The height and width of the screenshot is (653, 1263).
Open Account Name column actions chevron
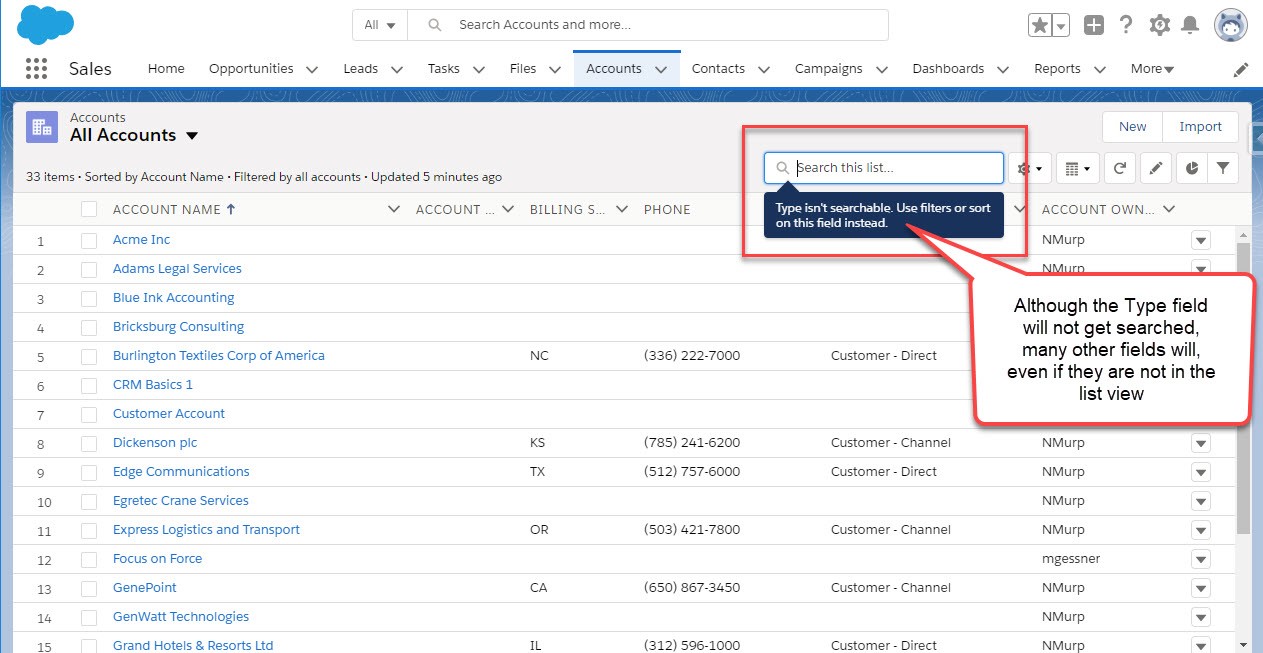394,209
